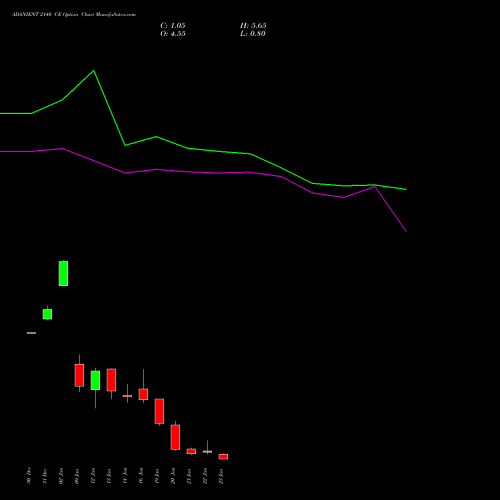Click the '21 Jan' date axis label
Image resolution: width=500 pixels, height=500 pixels.
point(189,476)
